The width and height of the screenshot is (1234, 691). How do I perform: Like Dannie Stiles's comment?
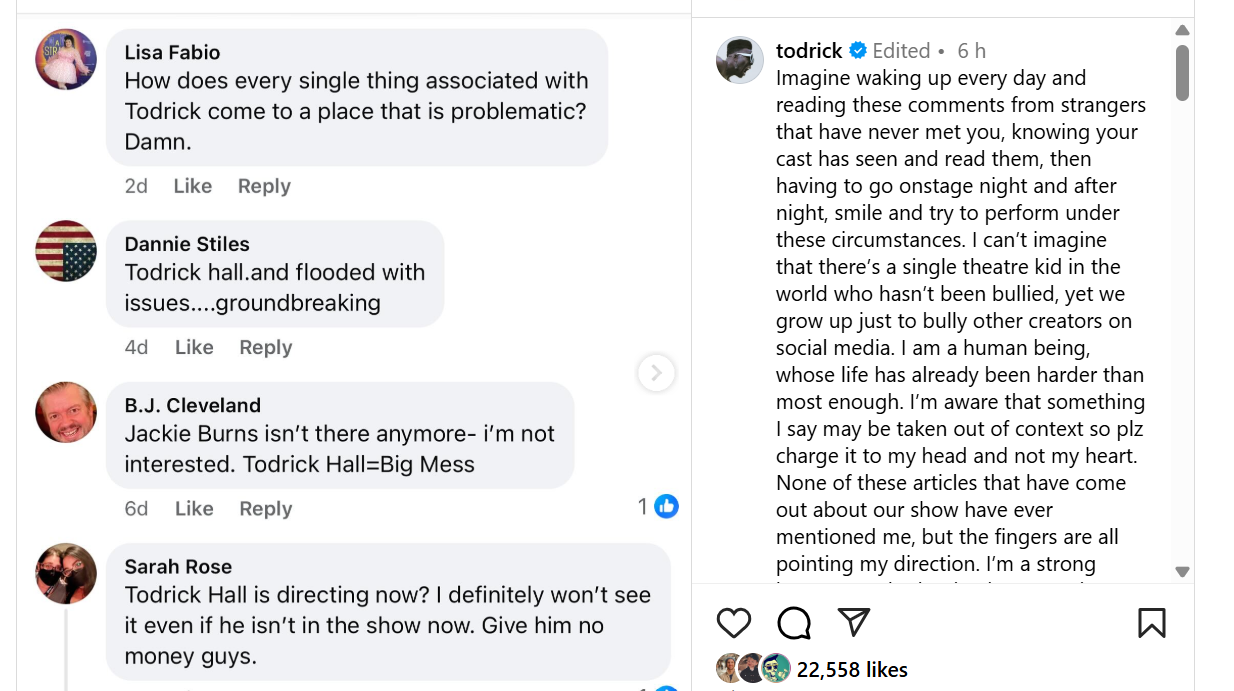tap(194, 347)
